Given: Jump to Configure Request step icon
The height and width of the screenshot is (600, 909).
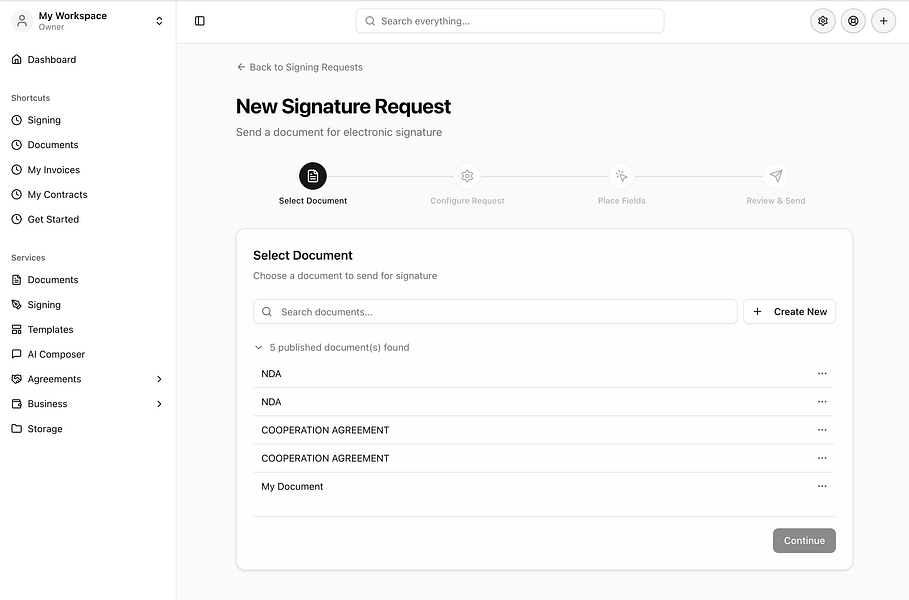Looking at the screenshot, I should tap(467, 176).
